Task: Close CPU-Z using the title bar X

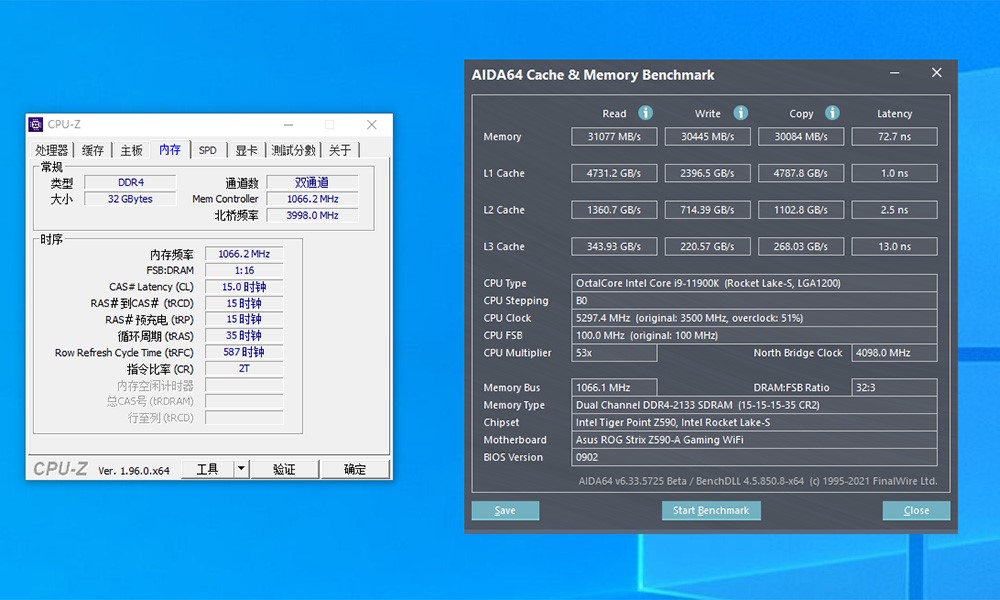Action: tap(372, 125)
